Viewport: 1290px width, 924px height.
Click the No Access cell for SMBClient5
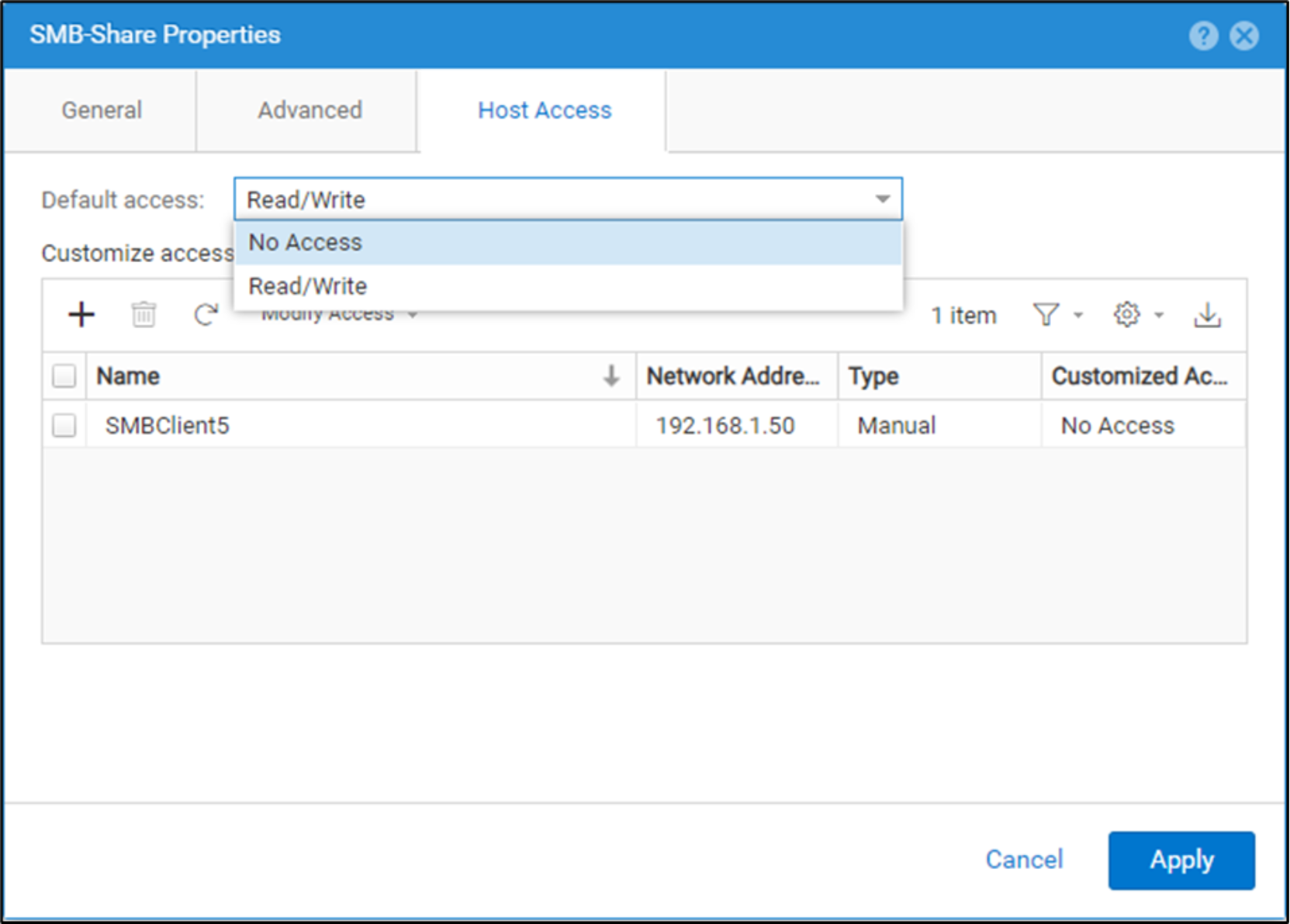coord(1144,425)
